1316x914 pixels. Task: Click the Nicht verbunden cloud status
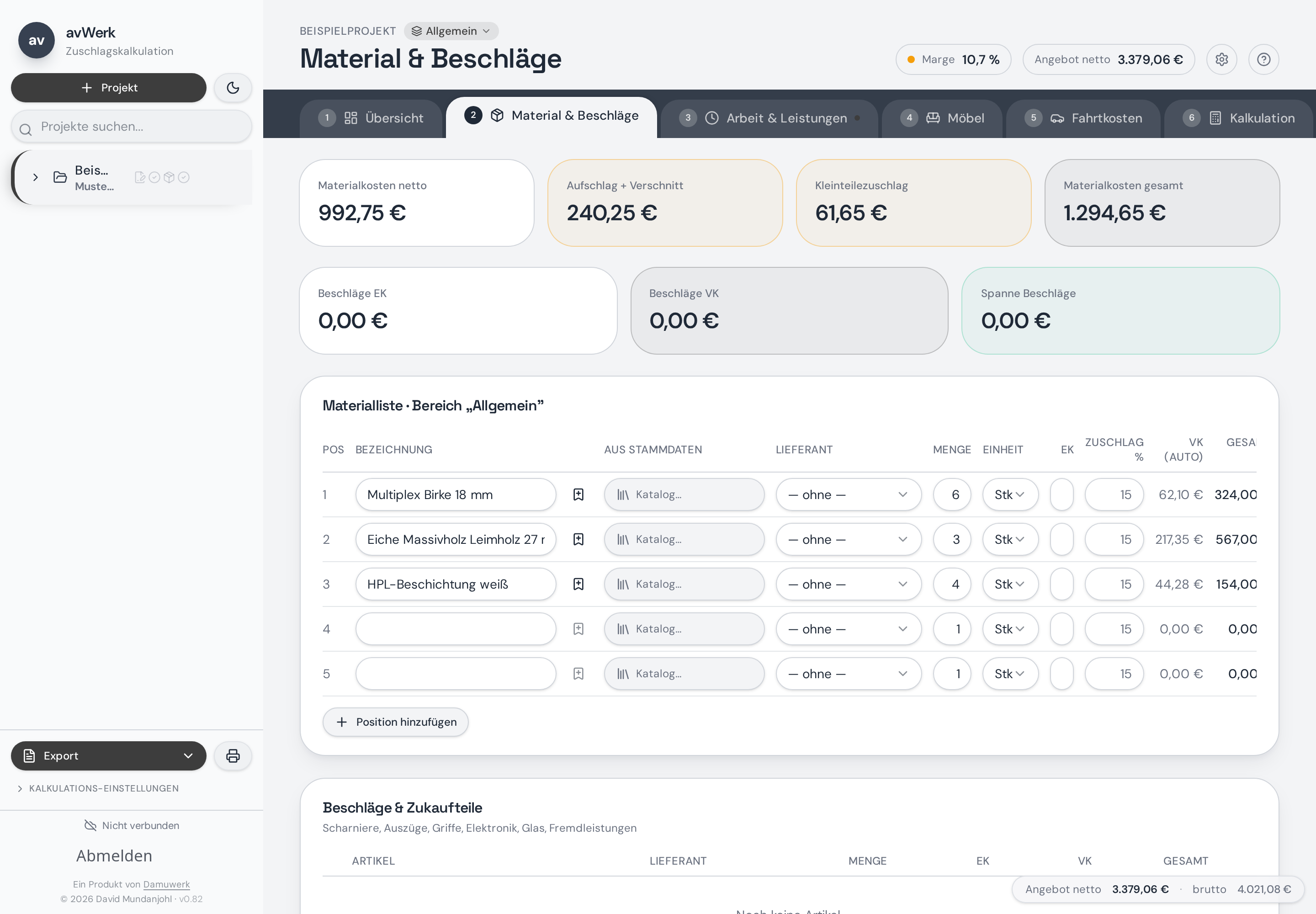(x=132, y=825)
